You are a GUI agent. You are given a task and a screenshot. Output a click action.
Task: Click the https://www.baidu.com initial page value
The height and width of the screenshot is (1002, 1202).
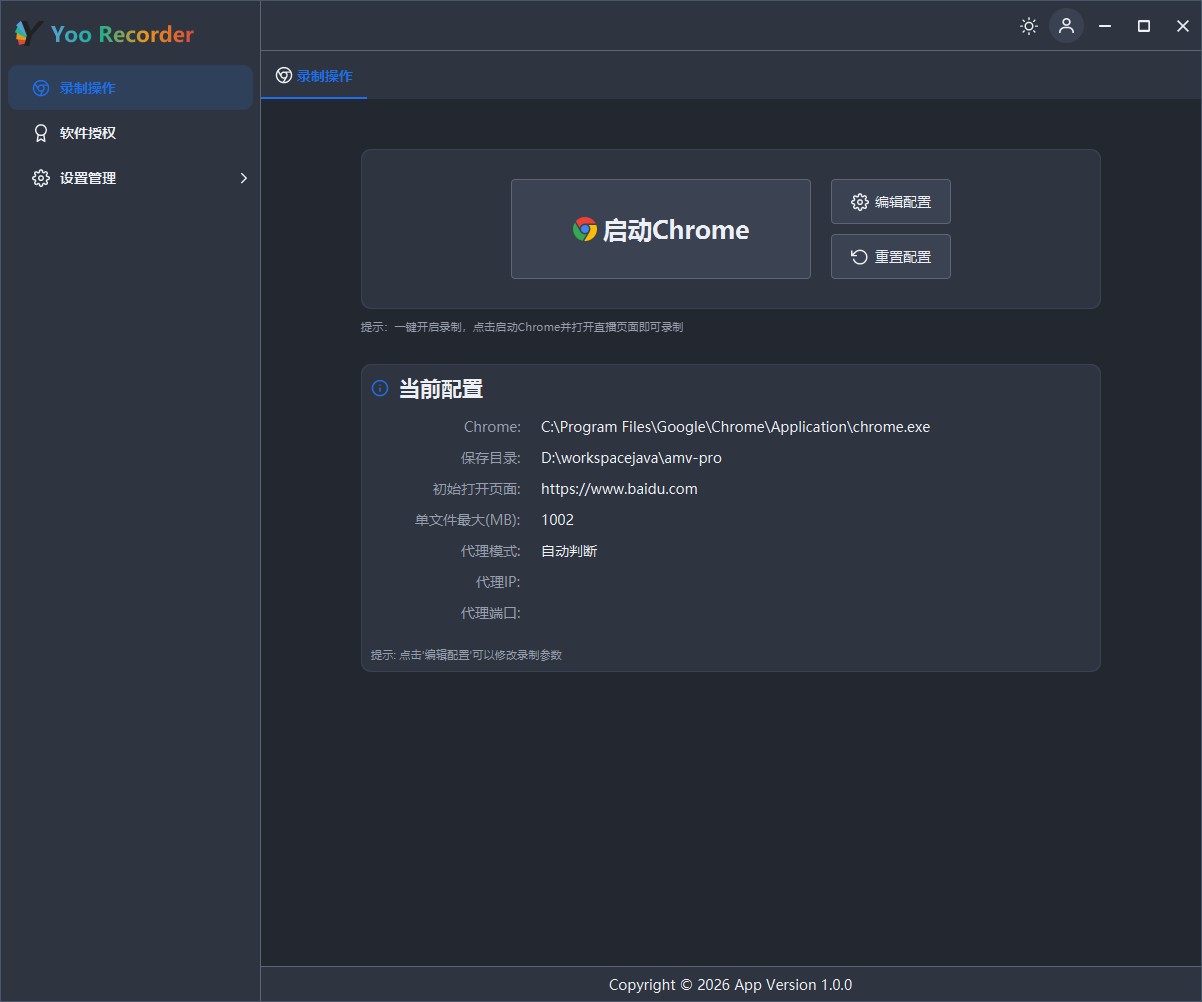pyautogui.click(x=619, y=489)
